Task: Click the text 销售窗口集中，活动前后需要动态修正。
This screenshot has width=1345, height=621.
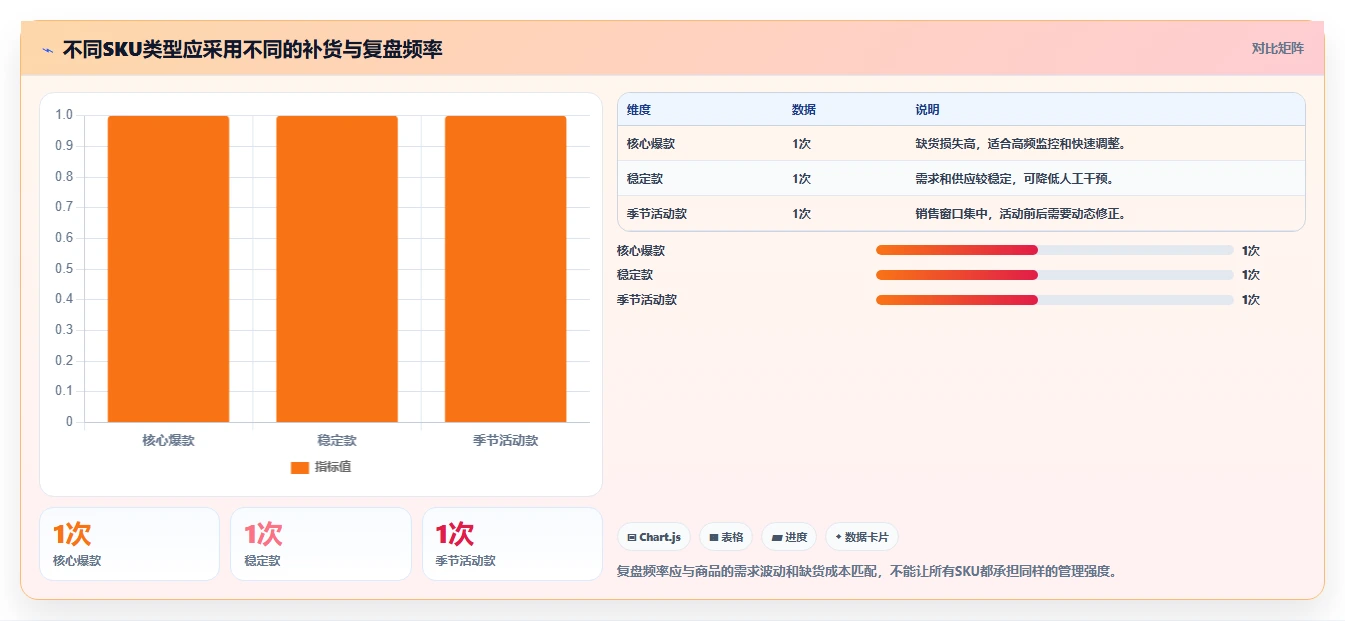Action: pyautogui.click(x=1021, y=214)
